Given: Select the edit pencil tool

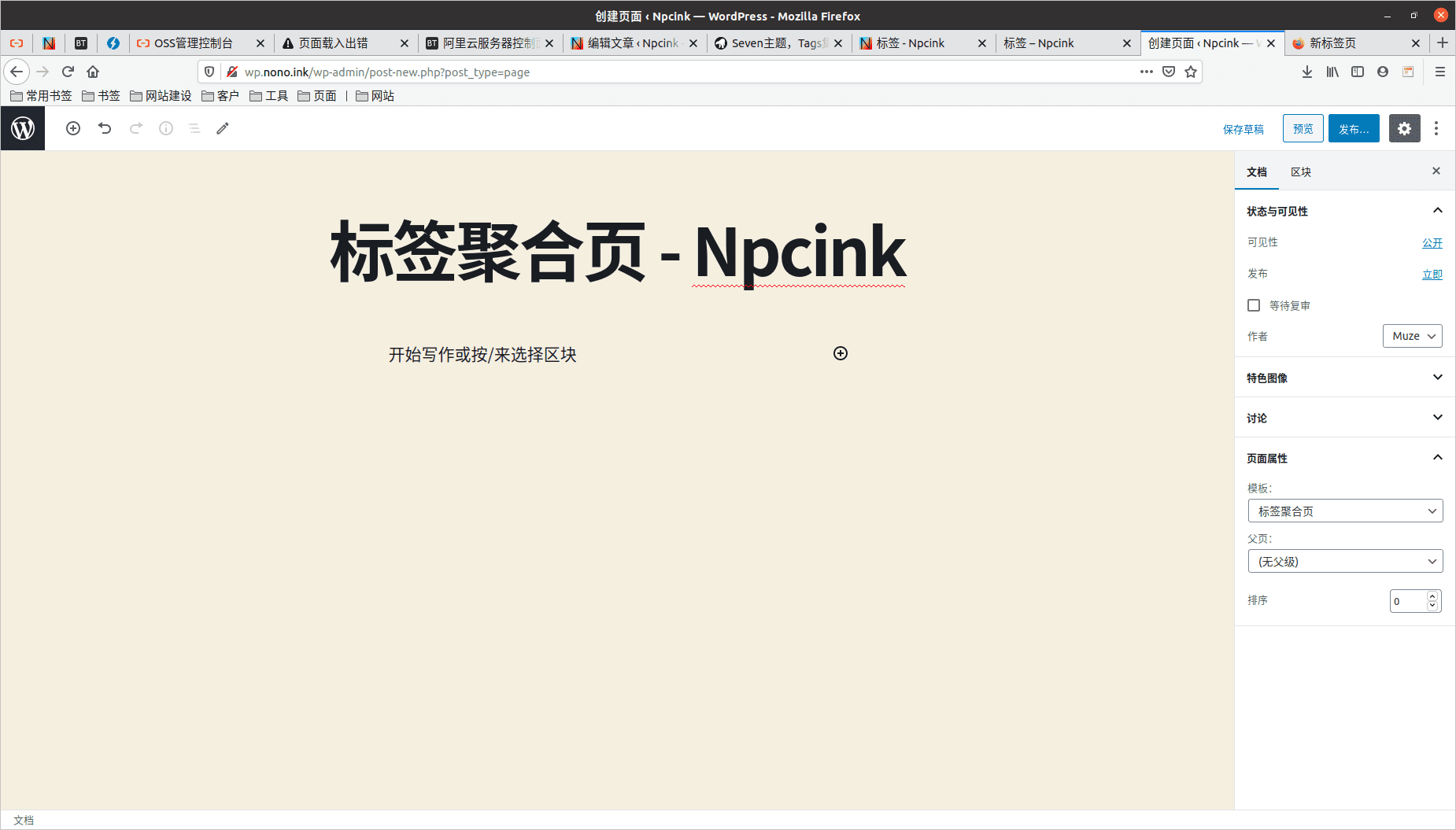Looking at the screenshot, I should point(223,128).
